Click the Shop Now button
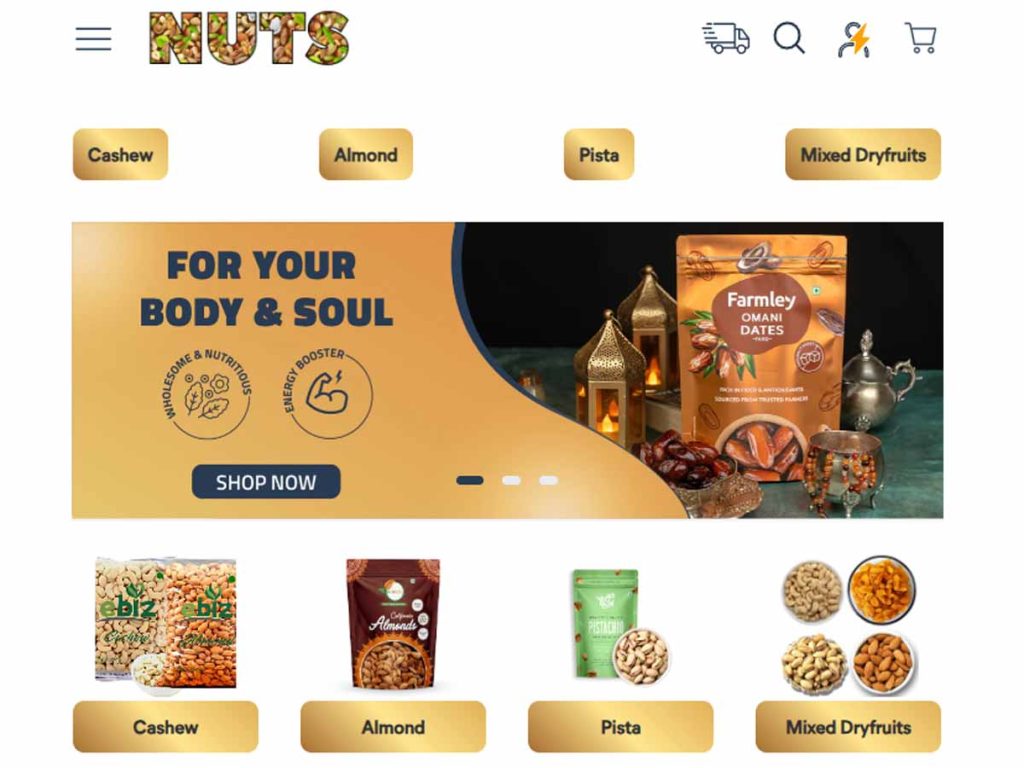 coord(266,482)
